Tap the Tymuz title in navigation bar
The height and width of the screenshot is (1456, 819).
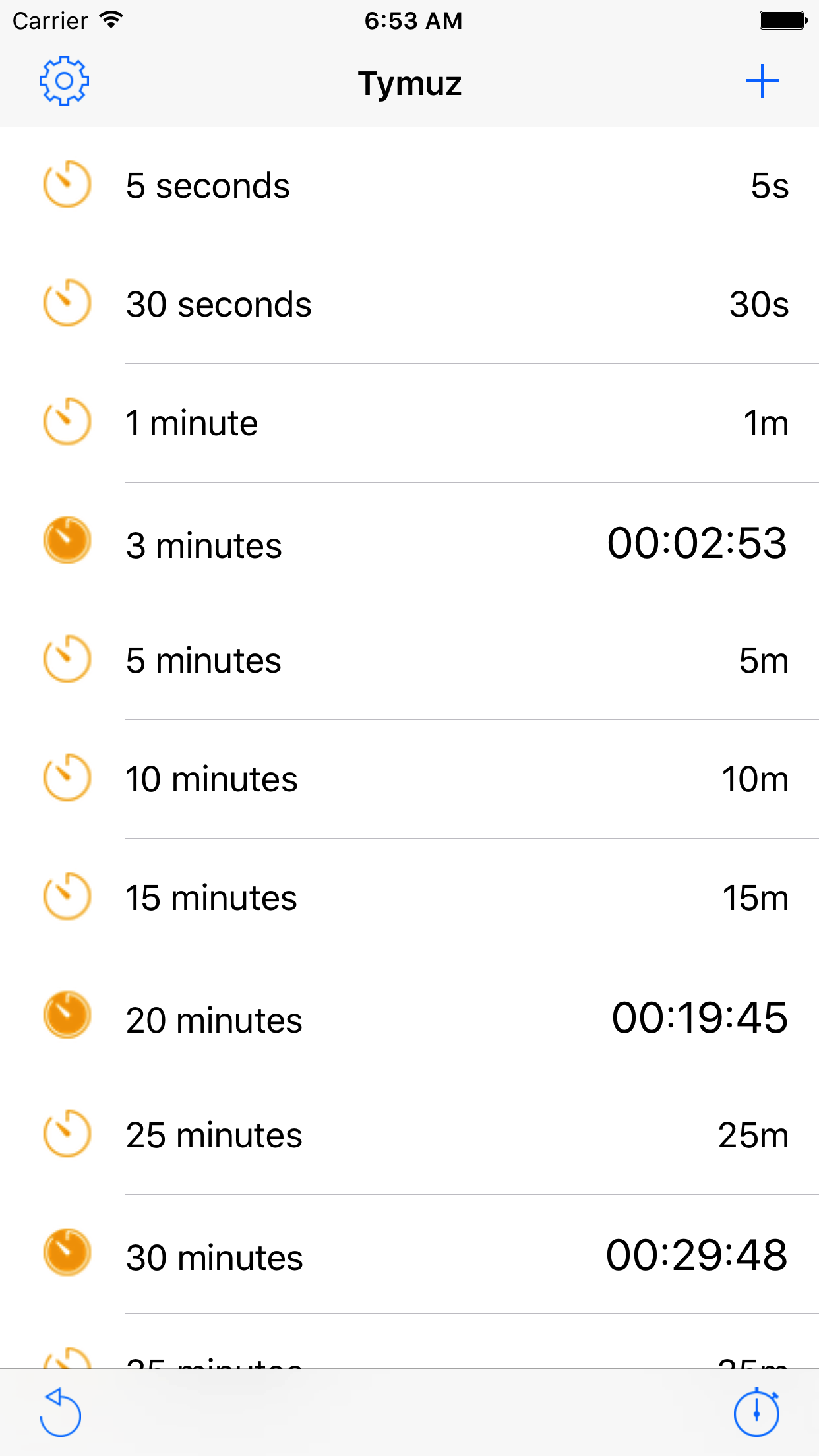409,84
